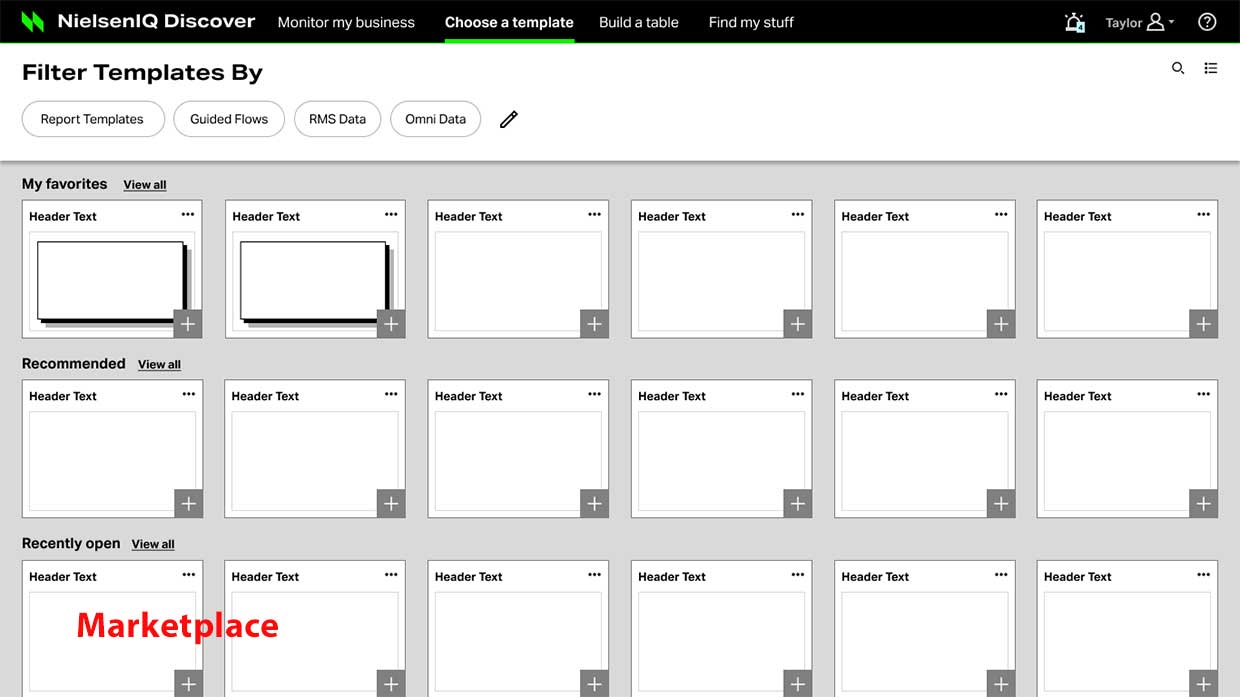
Task: Open sixth Recommended template thumbnail
Action: pos(1127,461)
